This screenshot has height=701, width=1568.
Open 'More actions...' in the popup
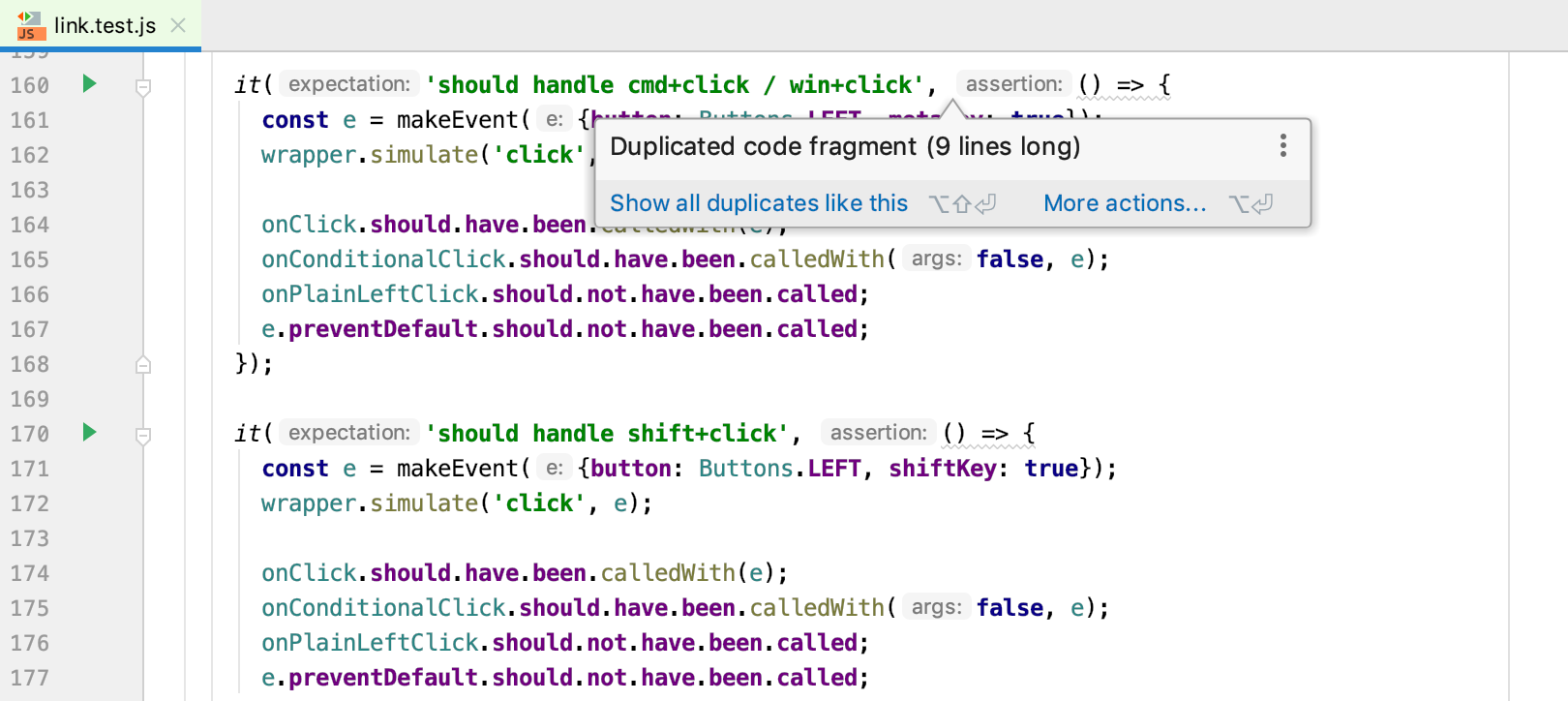(1124, 203)
